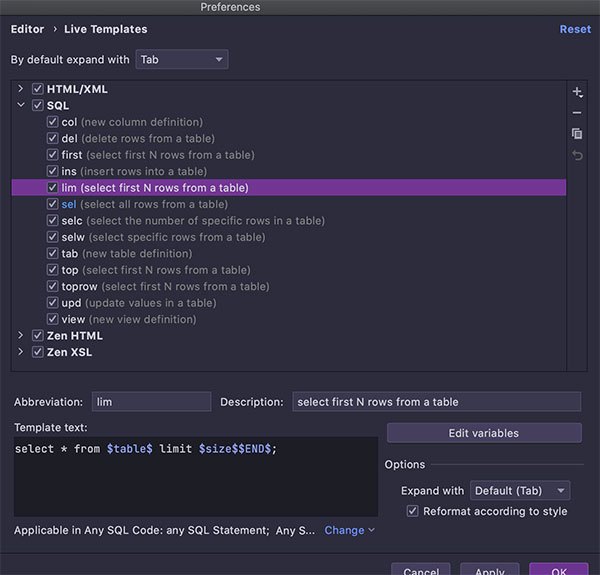Image resolution: width=600 pixels, height=575 pixels.
Task: Uncheck the selc template checkbox
Action: [x=52, y=221]
